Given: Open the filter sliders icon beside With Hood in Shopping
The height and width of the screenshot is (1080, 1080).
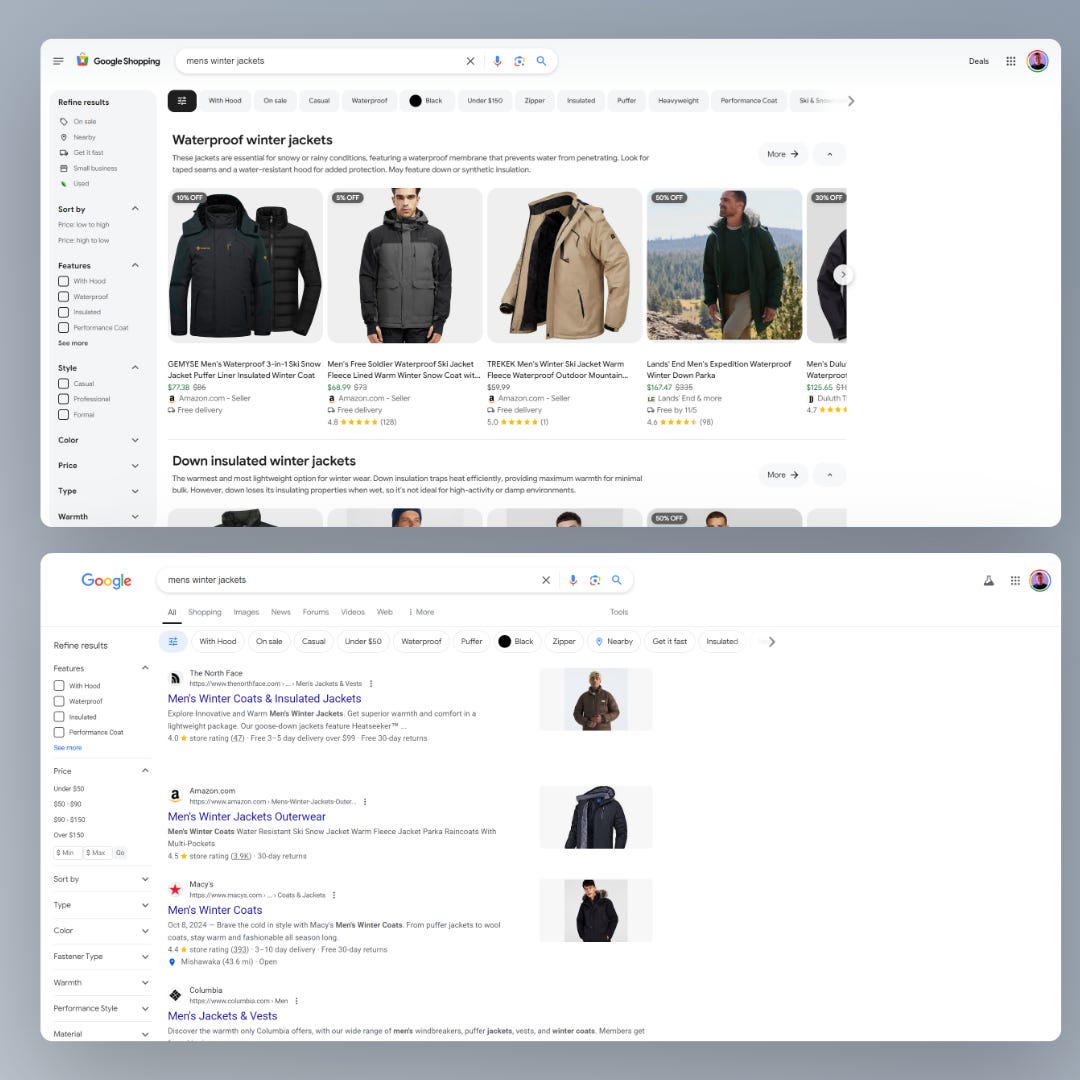Looking at the screenshot, I should coord(182,101).
